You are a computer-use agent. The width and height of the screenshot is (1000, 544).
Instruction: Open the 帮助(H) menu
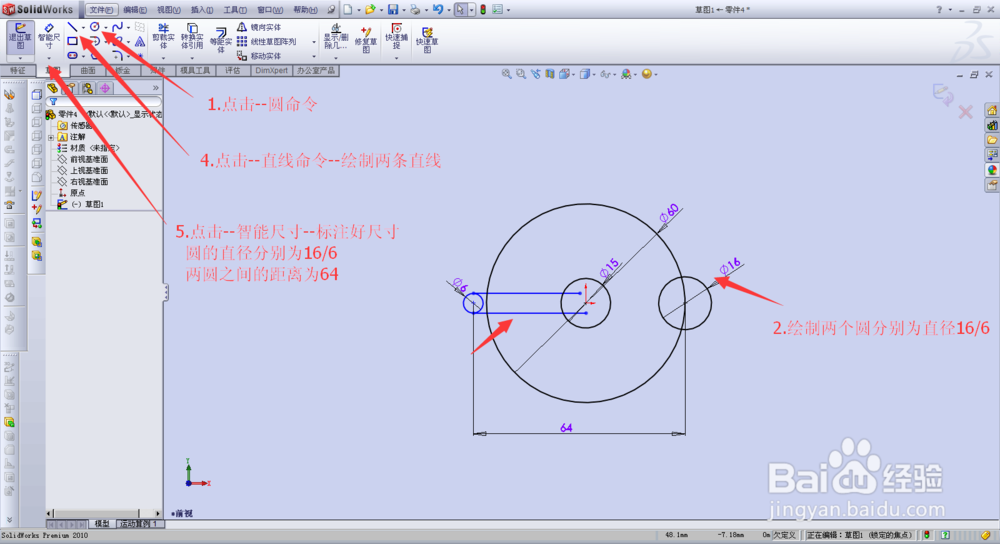305,10
